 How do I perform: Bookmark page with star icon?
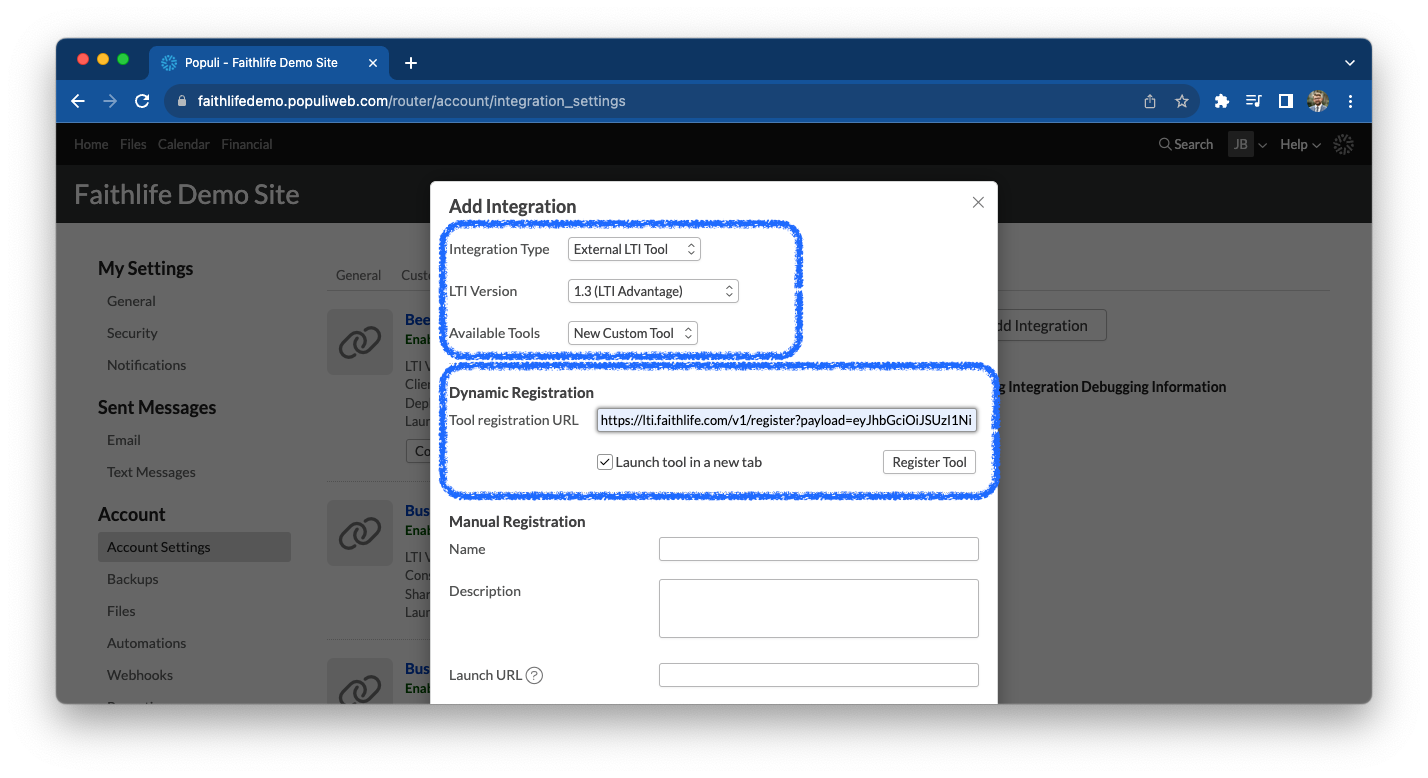1182,101
